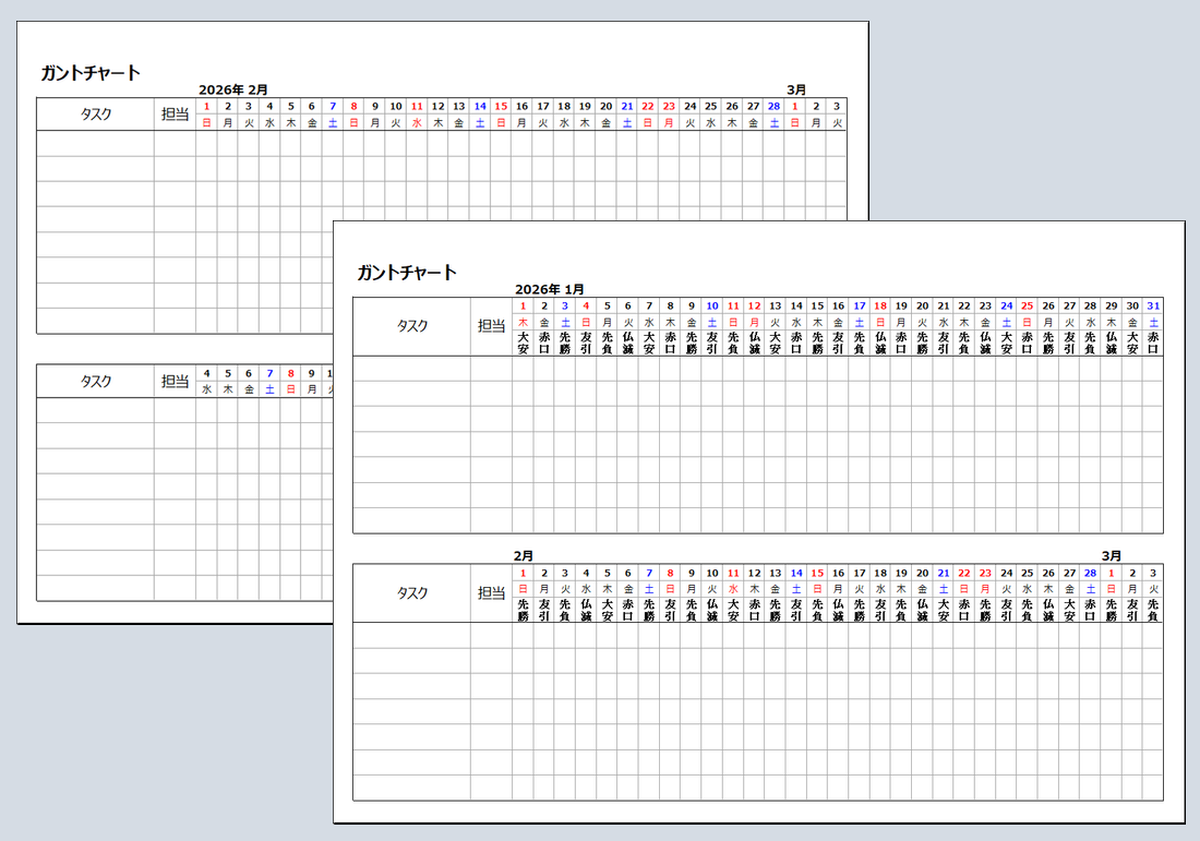1200x841 pixels.
Task: Click 担当 header in front sheet's February table
Action: (x=491, y=593)
